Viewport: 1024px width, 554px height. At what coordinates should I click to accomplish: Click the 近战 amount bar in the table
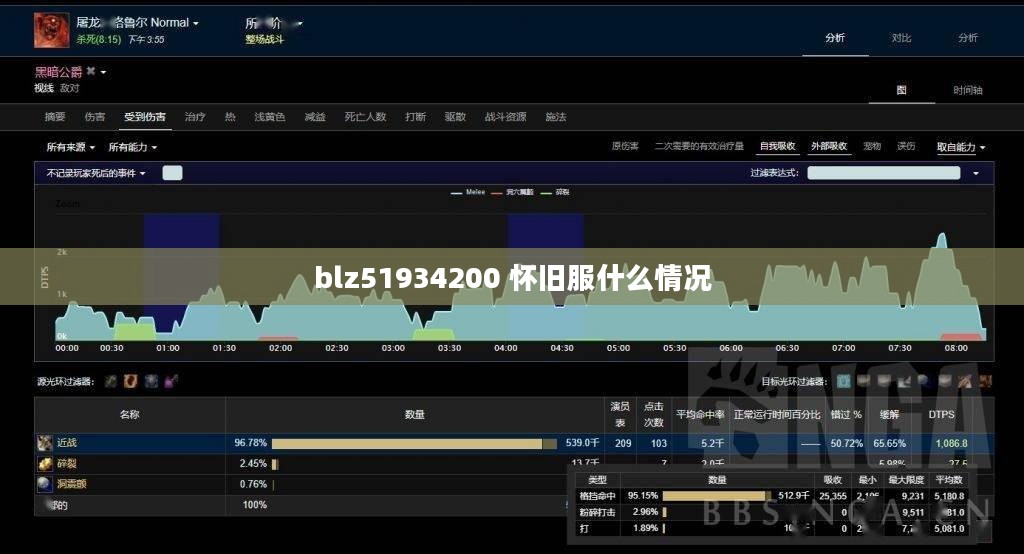pyautogui.click(x=414, y=444)
